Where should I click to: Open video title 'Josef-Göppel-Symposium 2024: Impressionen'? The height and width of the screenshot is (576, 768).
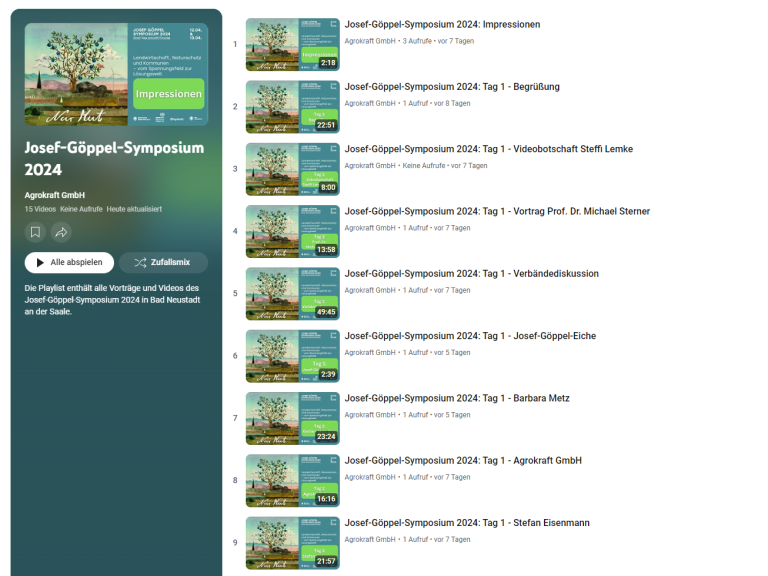point(442,24)
